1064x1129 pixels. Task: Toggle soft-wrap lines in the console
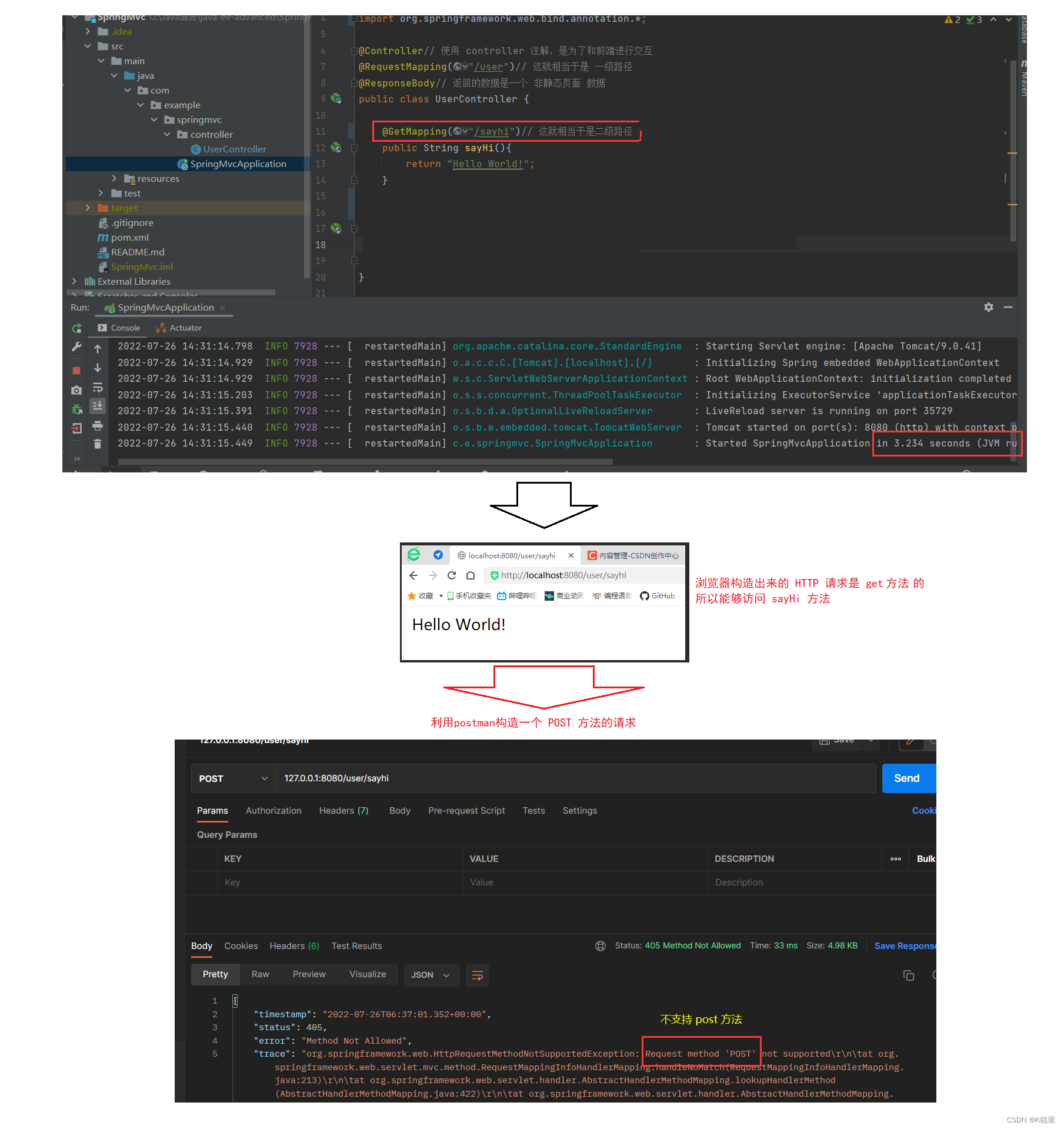click(x=98, y=387)
